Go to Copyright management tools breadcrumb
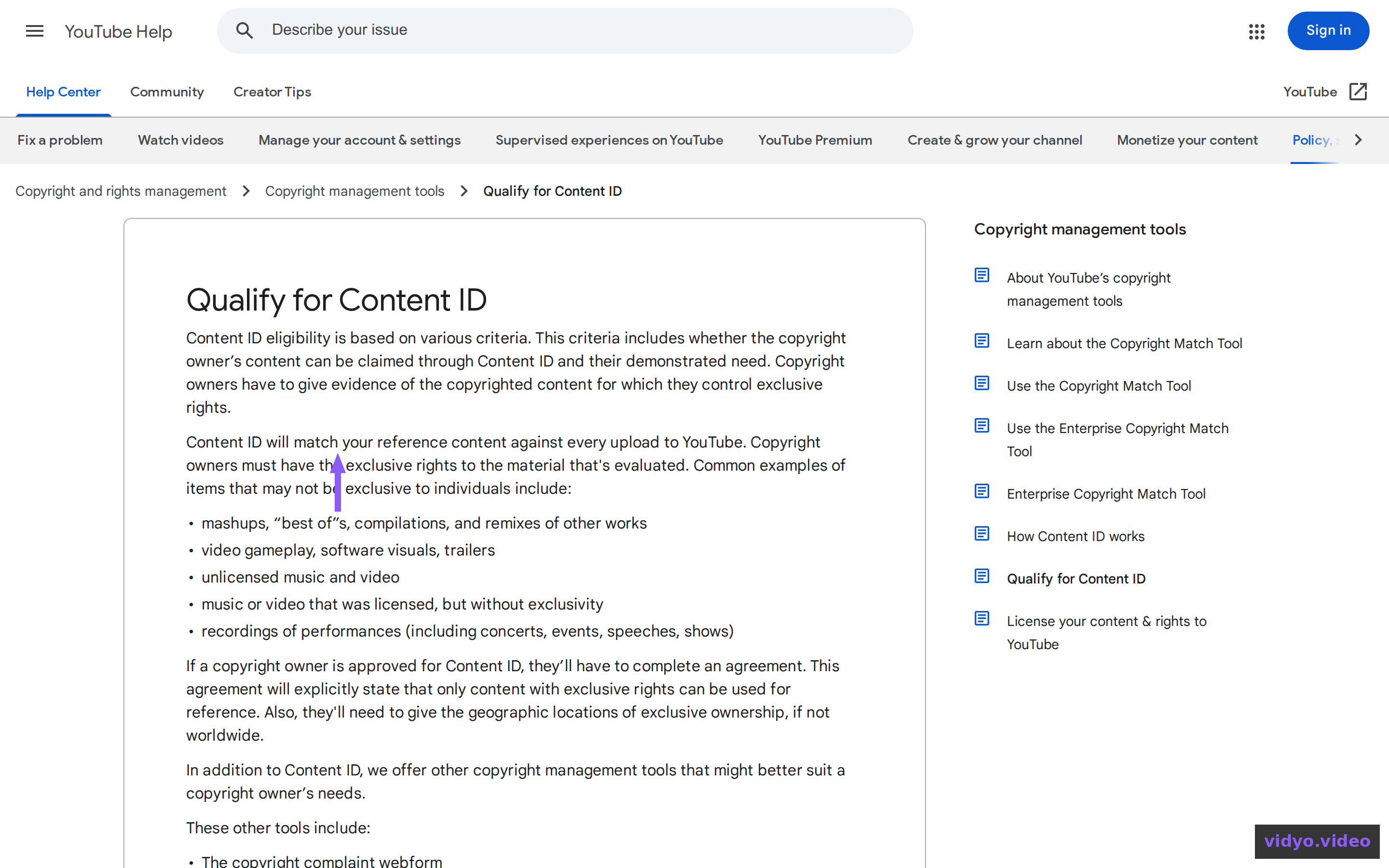This screenshot has height=868, width=1389. [354, 191]
